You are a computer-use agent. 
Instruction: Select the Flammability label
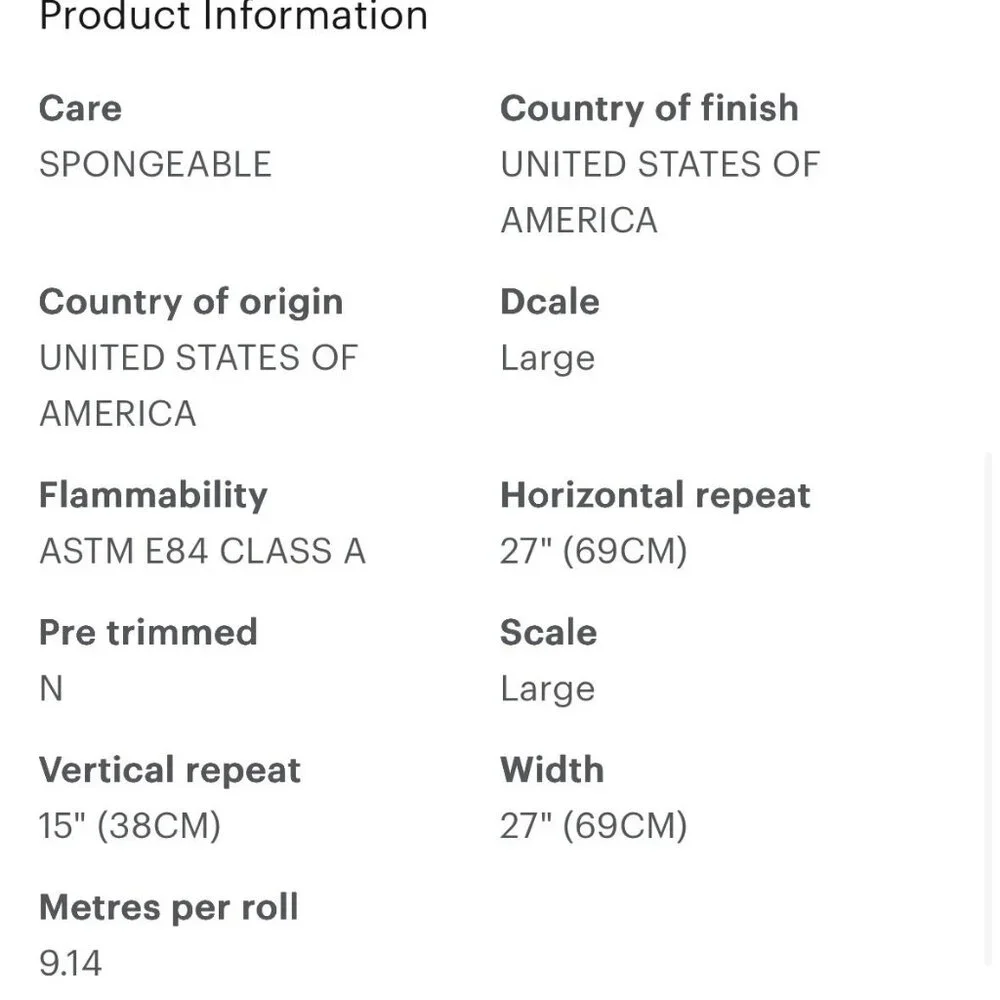[153, 496]
